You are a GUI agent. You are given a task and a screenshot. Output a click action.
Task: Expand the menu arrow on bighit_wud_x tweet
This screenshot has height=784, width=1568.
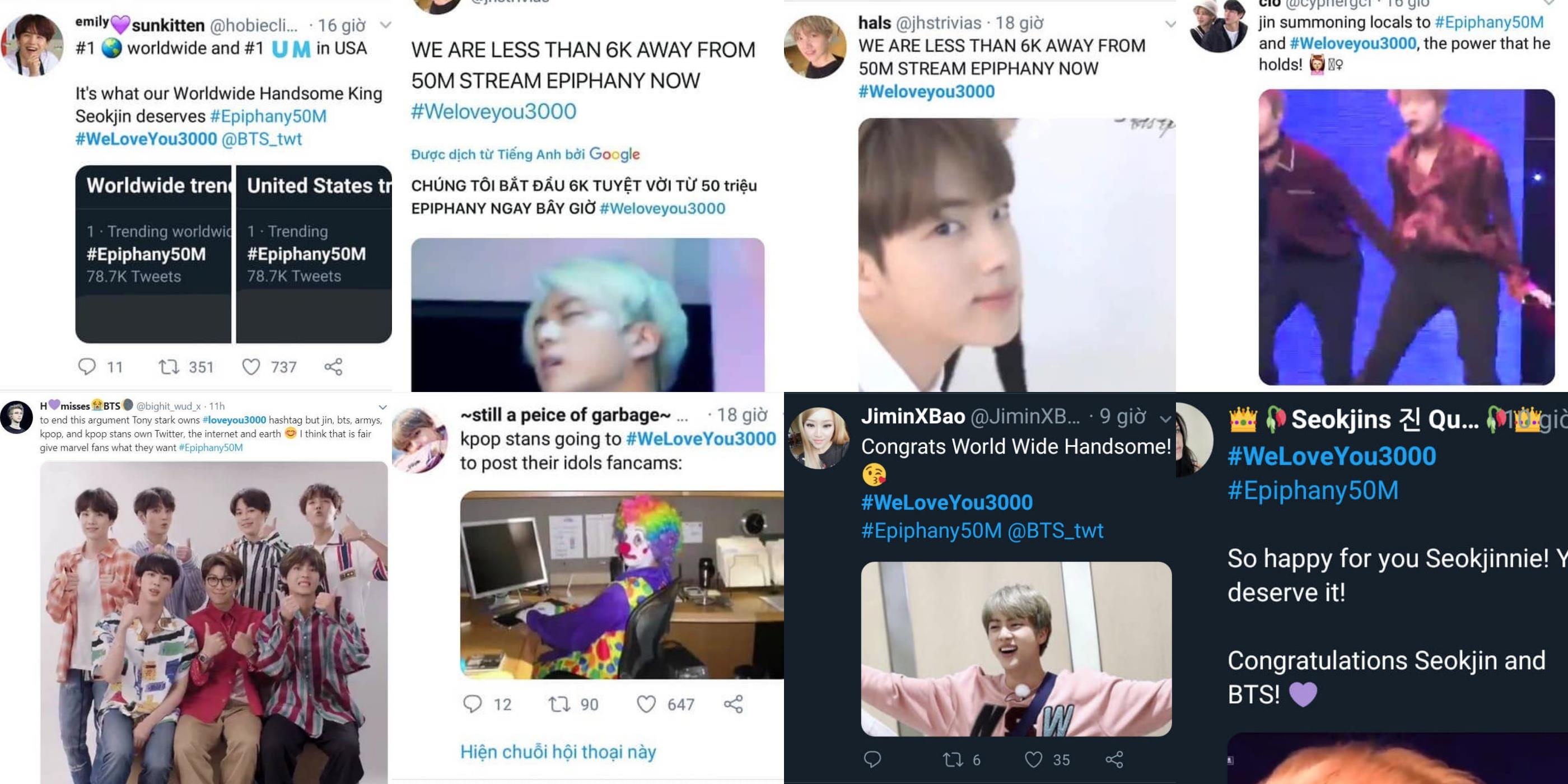pyautogui.click(x=382, y=407)
